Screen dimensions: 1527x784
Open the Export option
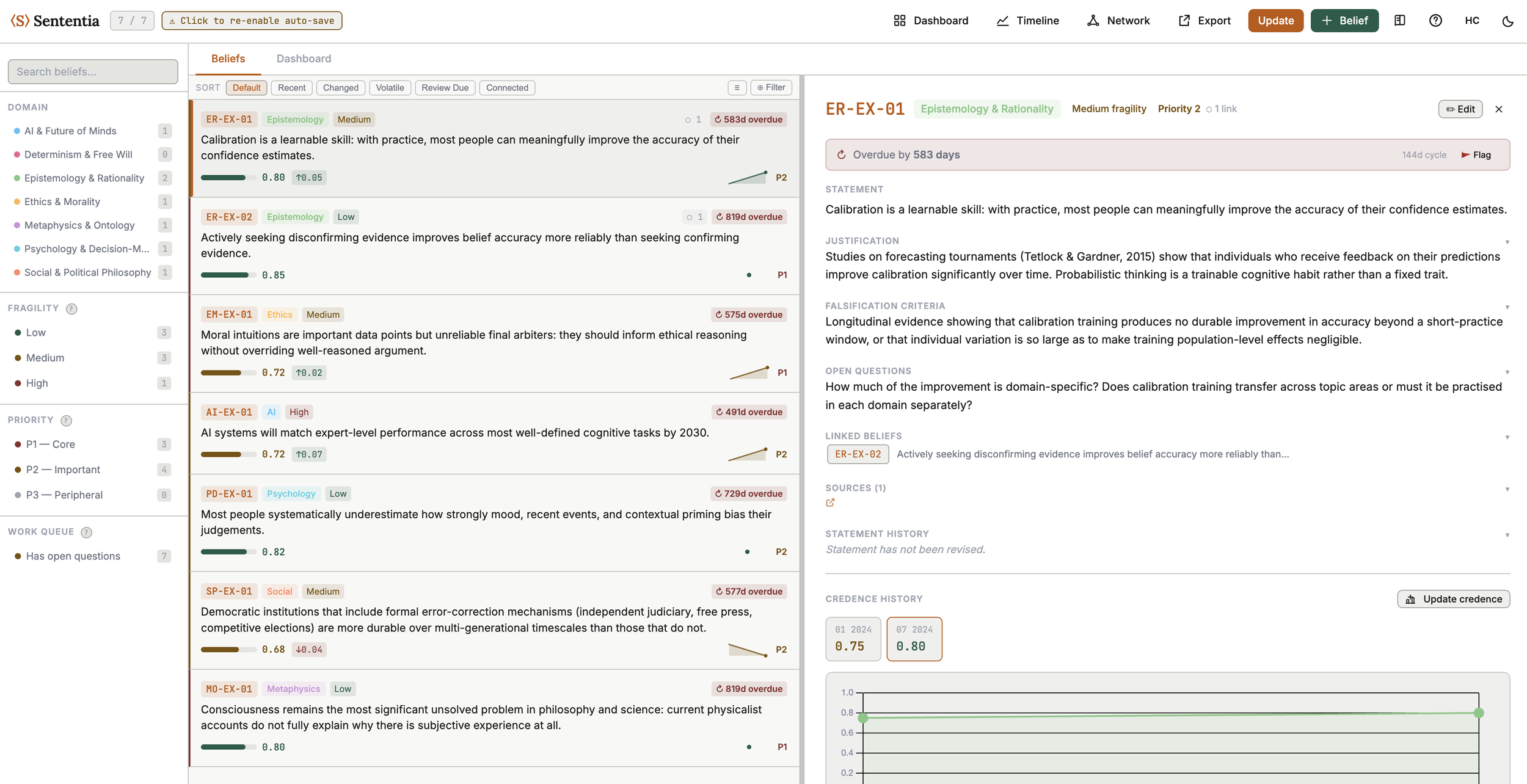point(1204,21)
